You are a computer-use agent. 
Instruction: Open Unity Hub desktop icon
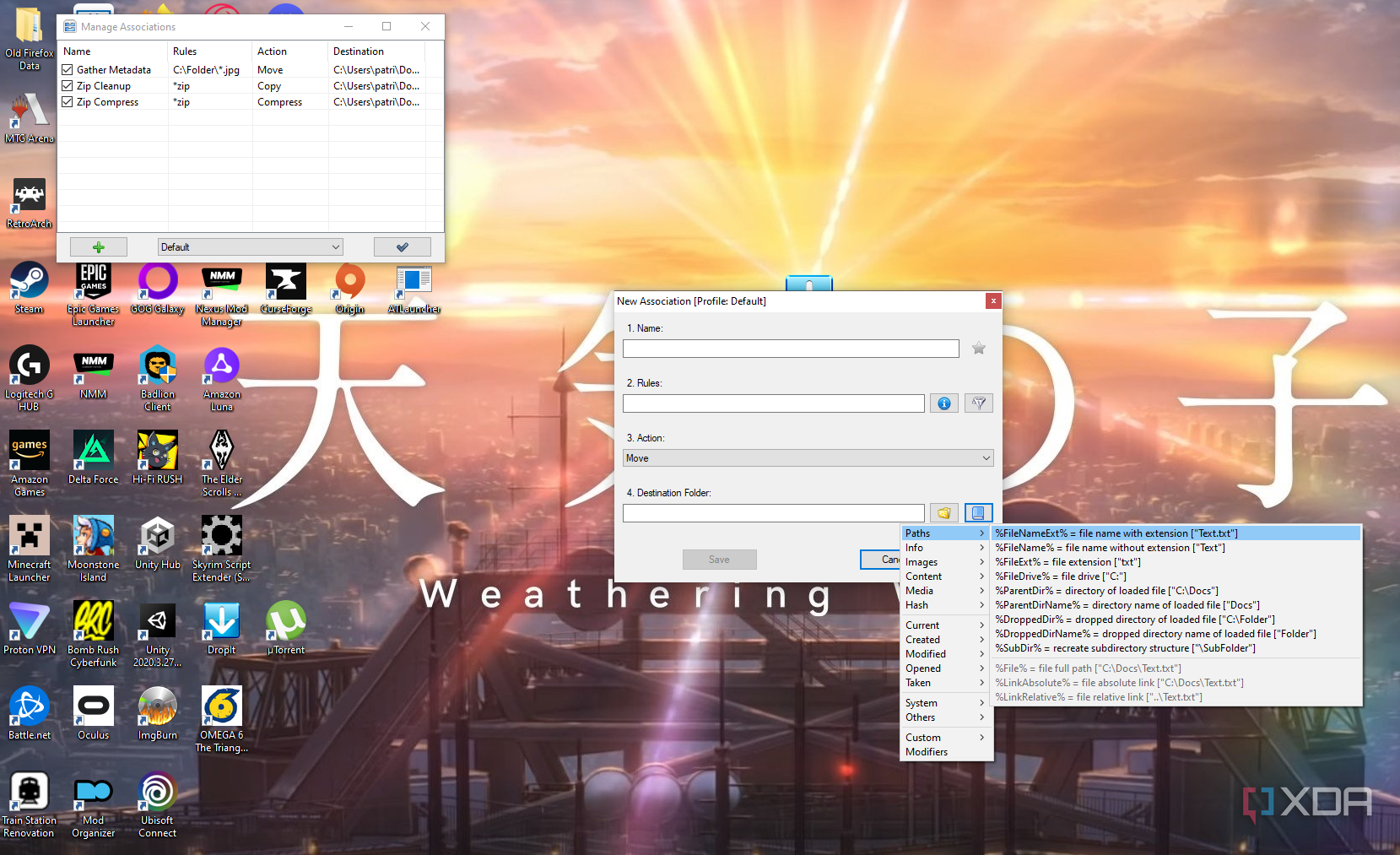[158, 543]
